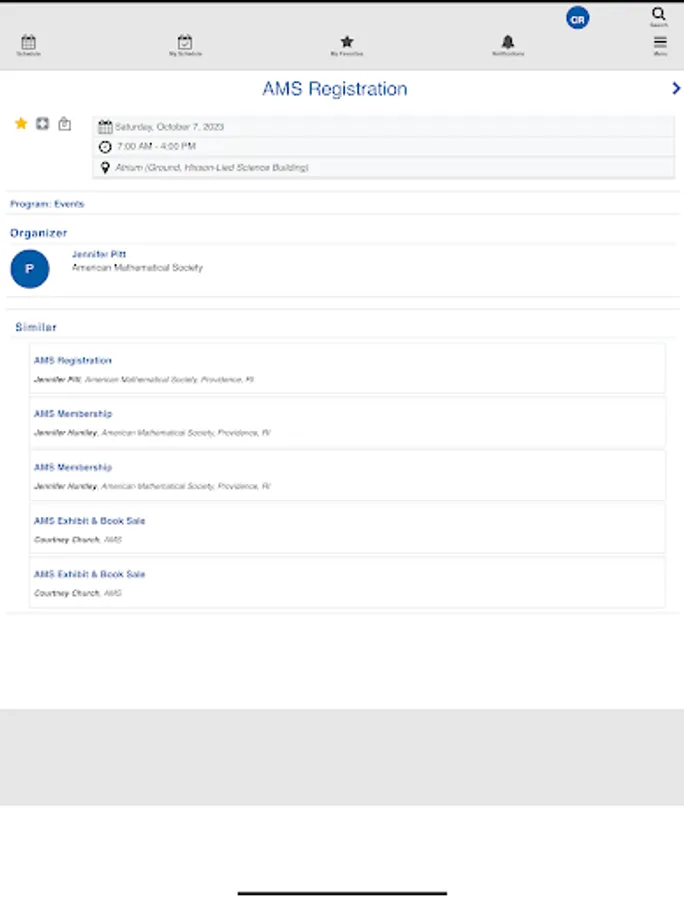Open the first AMS Membership similar item
Image resolution: width=684 pixels, height=900 pixels.
[x=348, y=422]
